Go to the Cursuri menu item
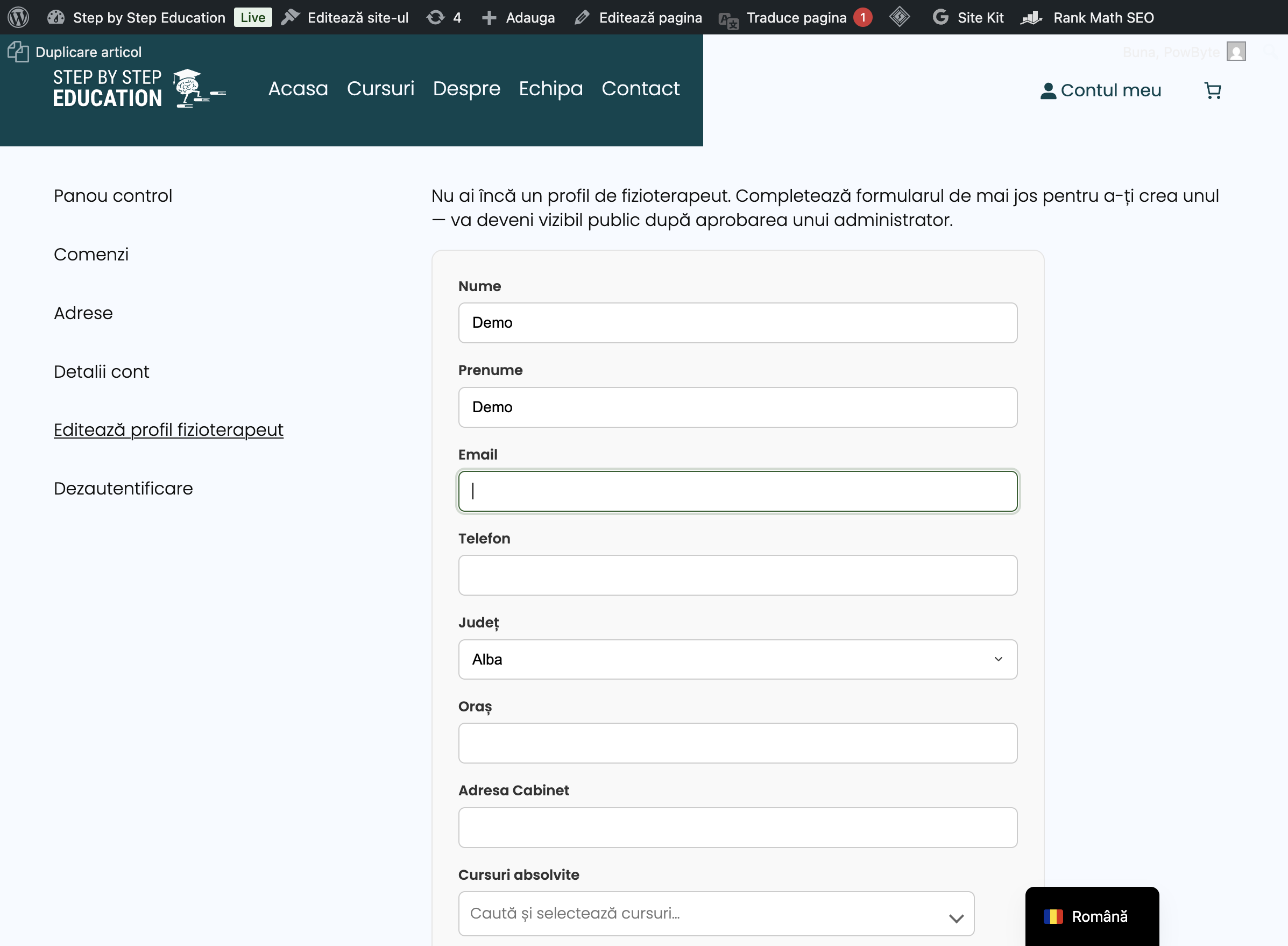1288x946 pixels. coord(381,89)
